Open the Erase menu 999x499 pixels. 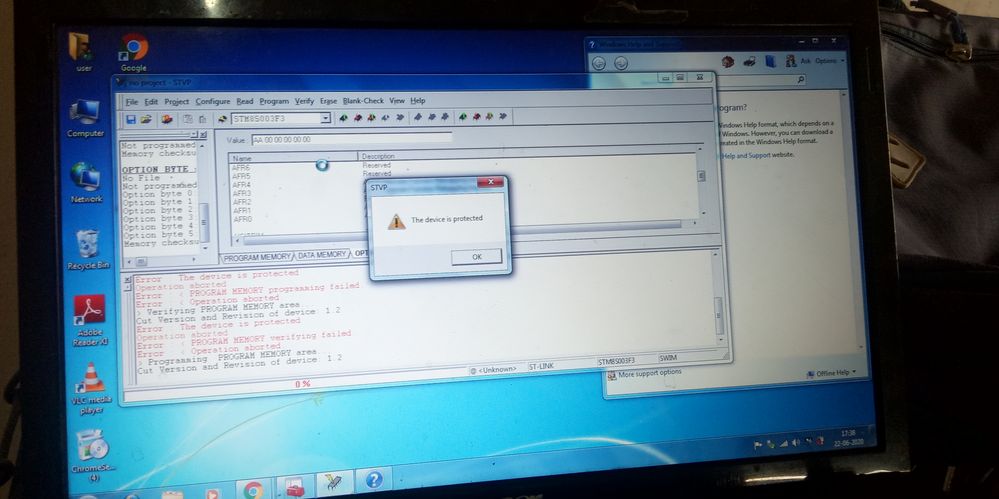(328, 101)
